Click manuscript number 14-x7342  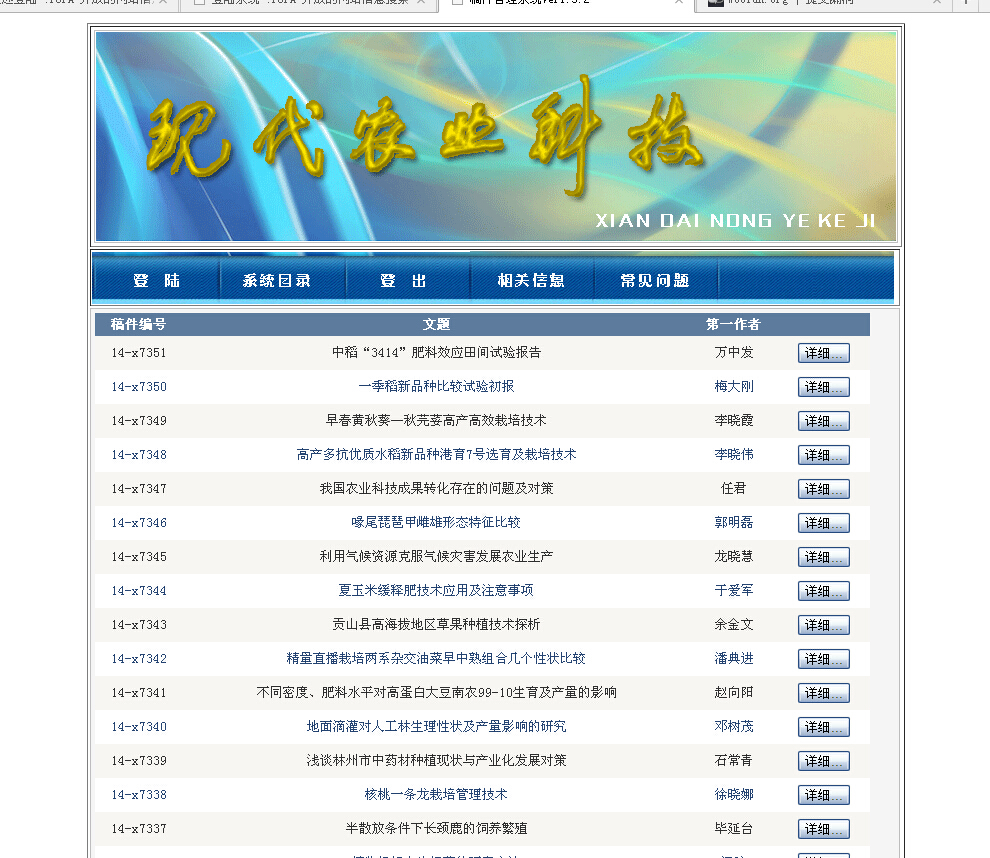coord(139,660)
